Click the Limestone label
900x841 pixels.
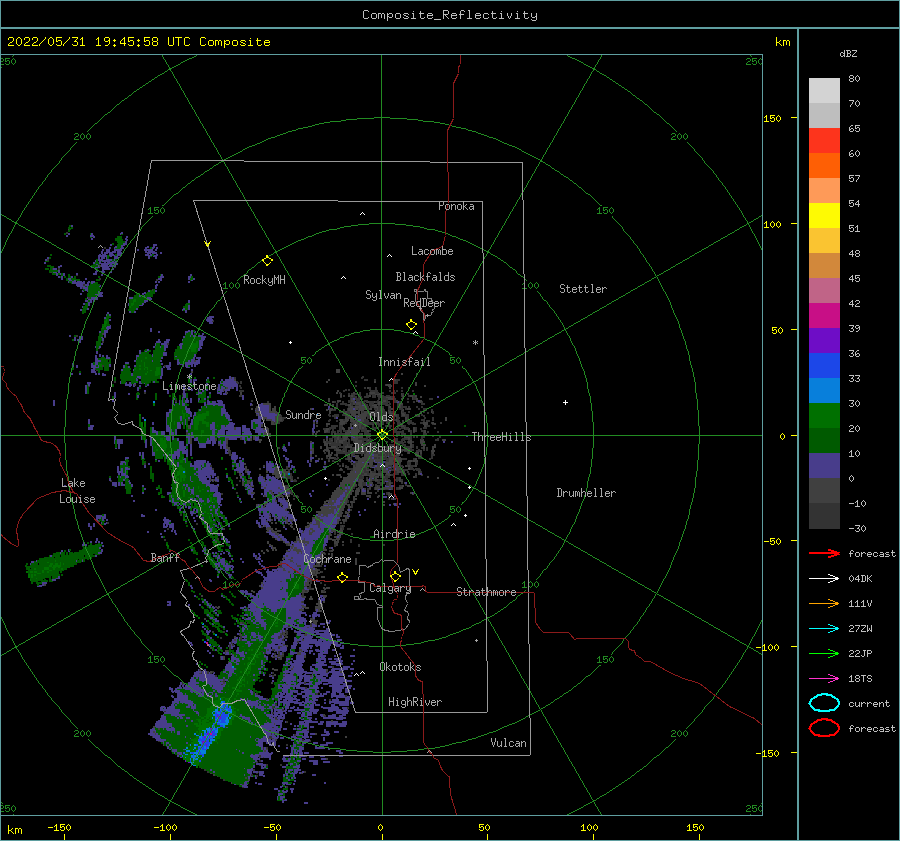click(x=189, y=386)
